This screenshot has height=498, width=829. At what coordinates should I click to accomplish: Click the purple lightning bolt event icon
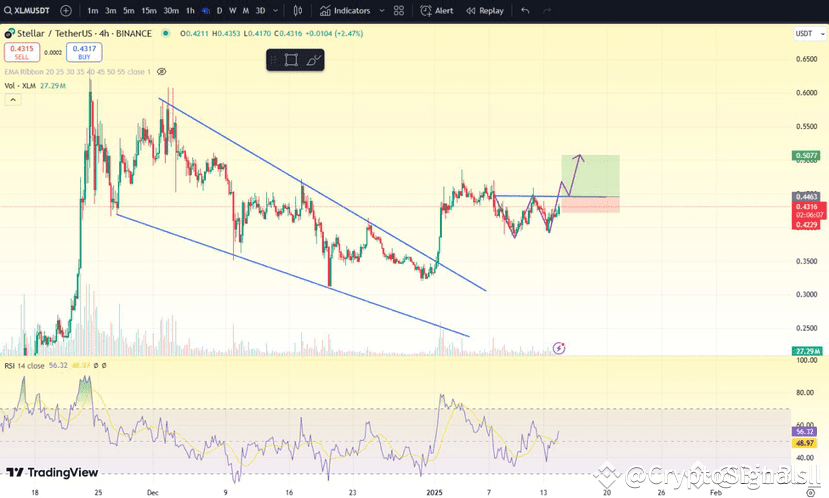coord(559,348)
